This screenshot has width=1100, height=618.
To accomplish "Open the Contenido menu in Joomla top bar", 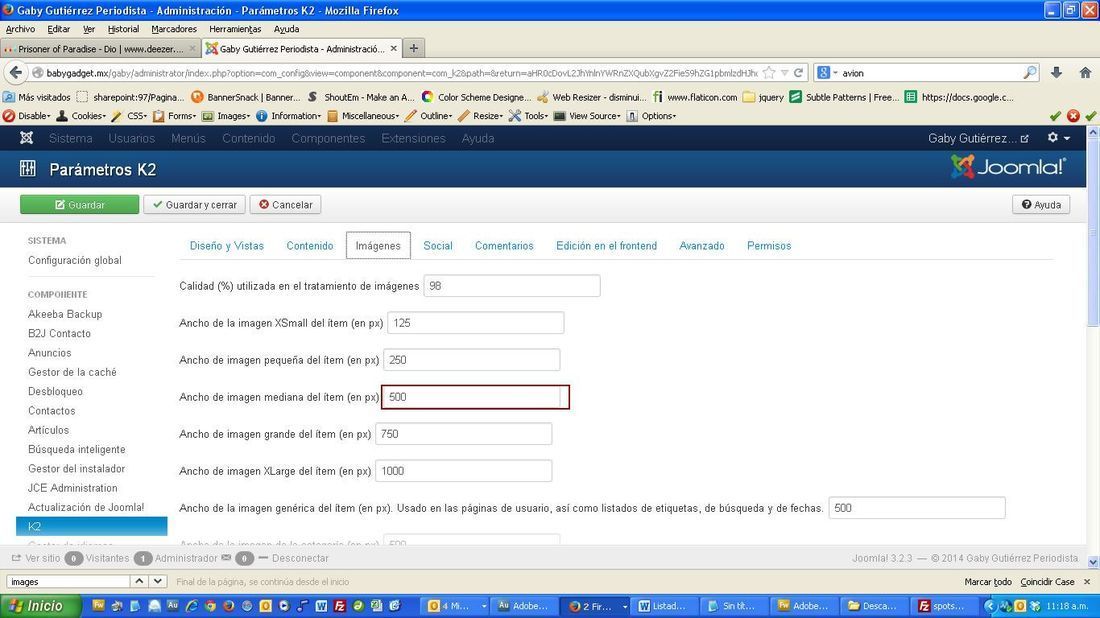I will (x=248, y=138).
